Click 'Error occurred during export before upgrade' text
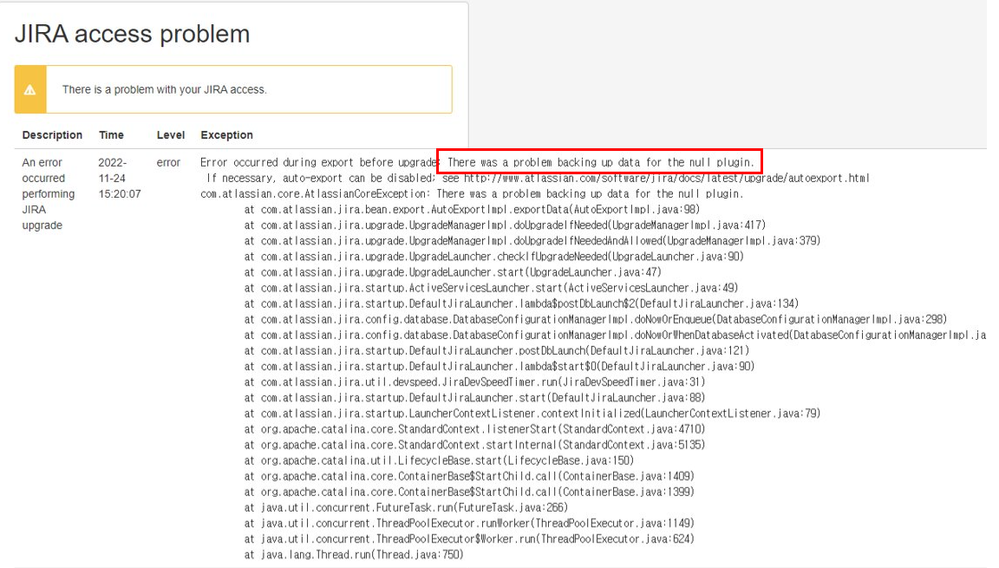999x568 pixels. tap(319, 162)
